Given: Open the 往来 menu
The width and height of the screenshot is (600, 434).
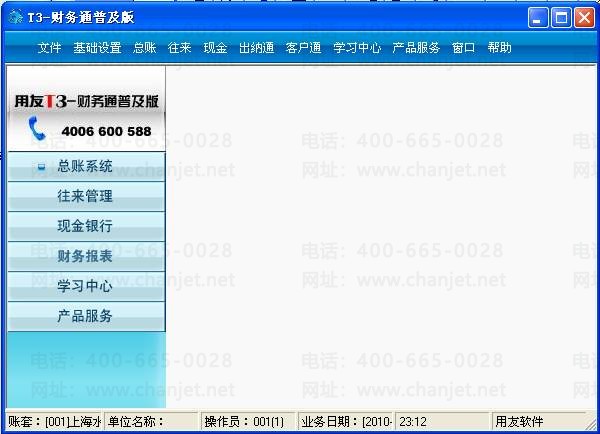Looking at the screenshot, I should tap(179, 48).
